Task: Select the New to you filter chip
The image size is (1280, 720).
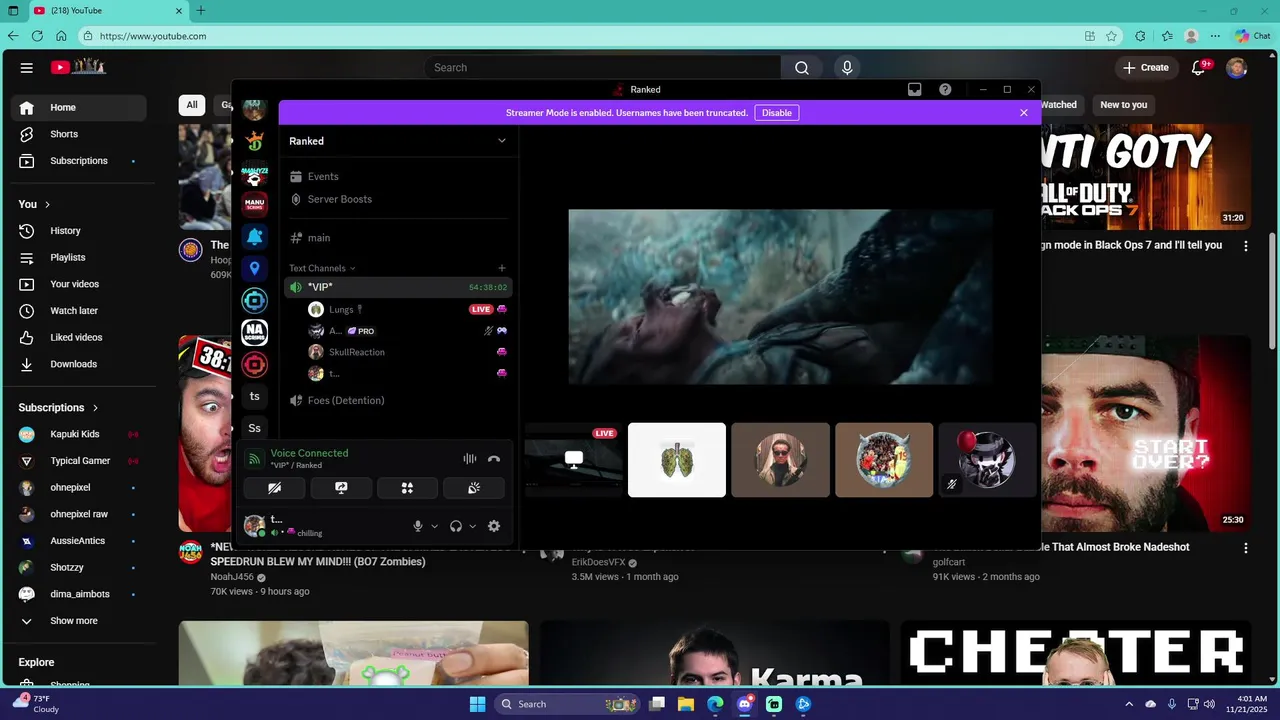Action: pos(1124,105)
